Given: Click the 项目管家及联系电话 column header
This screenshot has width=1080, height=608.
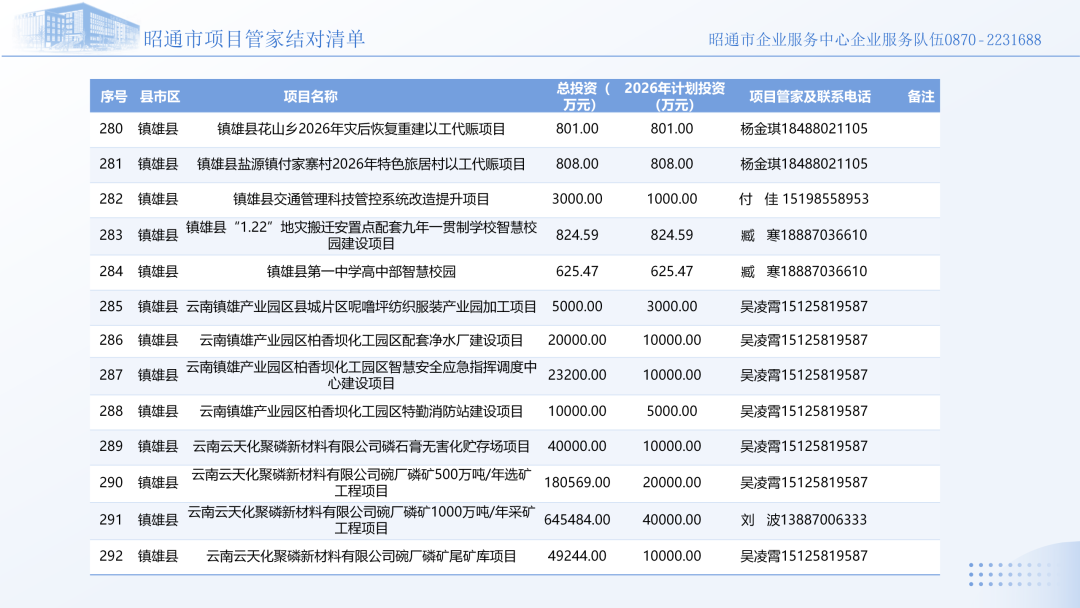Looking at the screenshot, I should coord(810,97).
